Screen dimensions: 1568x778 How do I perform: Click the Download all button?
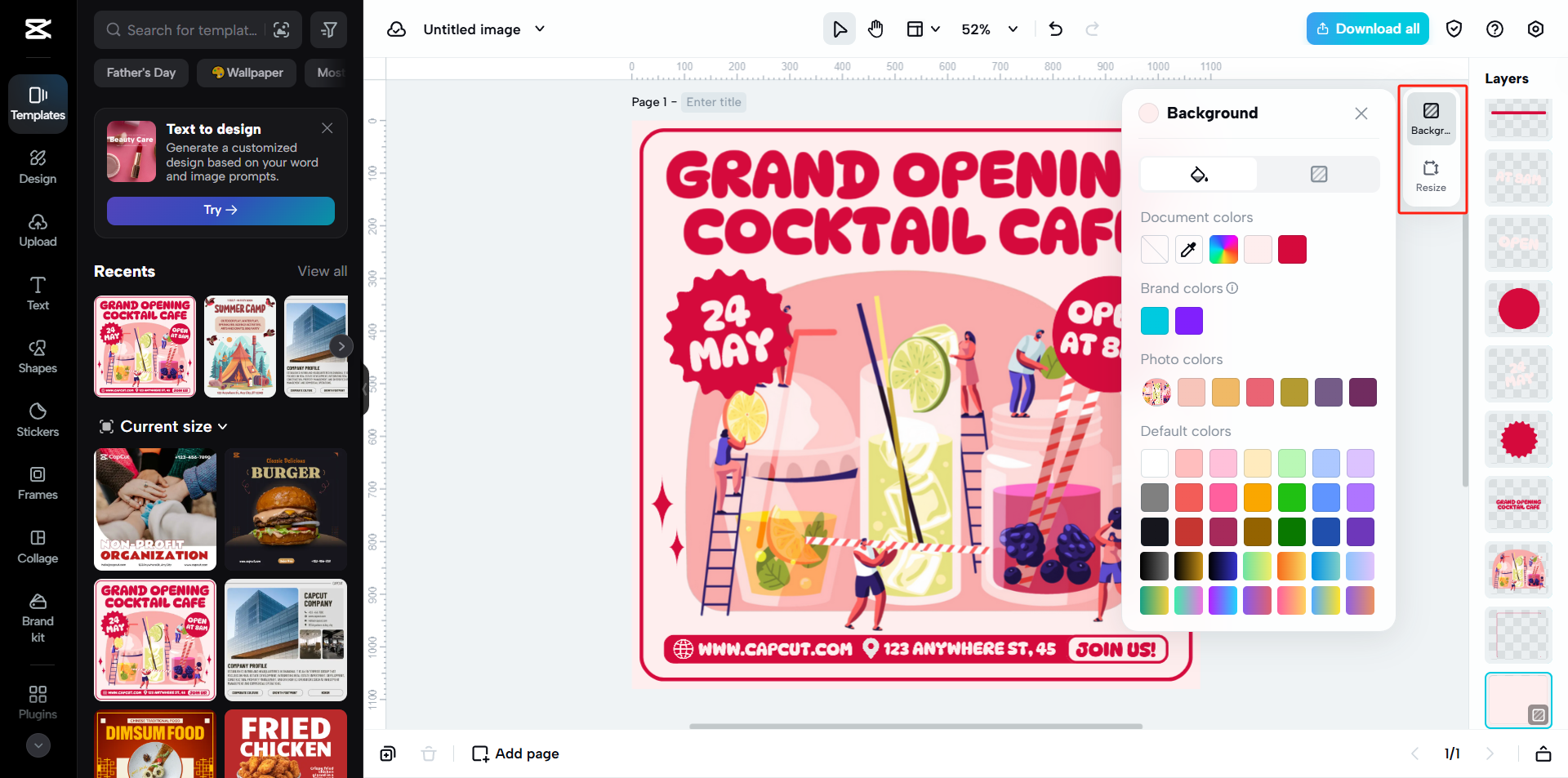pos(1367,29)
